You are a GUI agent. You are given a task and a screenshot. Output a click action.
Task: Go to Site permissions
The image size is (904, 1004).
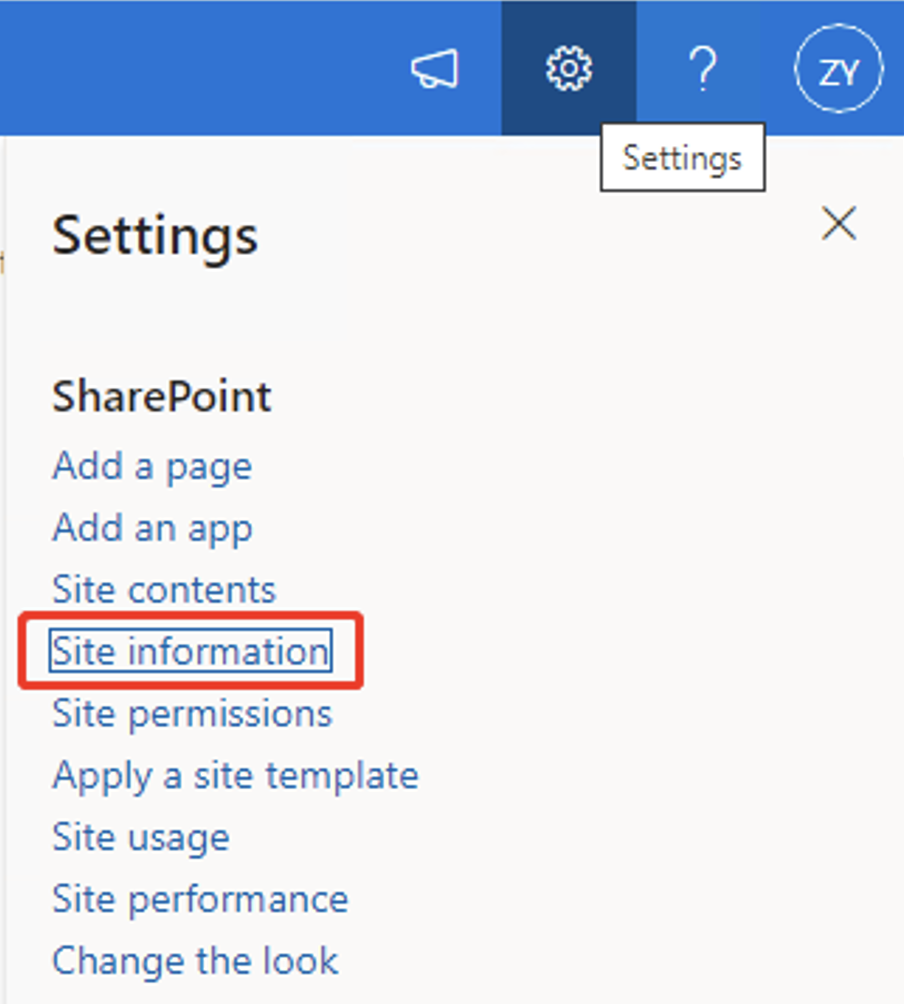click(192, 714)
